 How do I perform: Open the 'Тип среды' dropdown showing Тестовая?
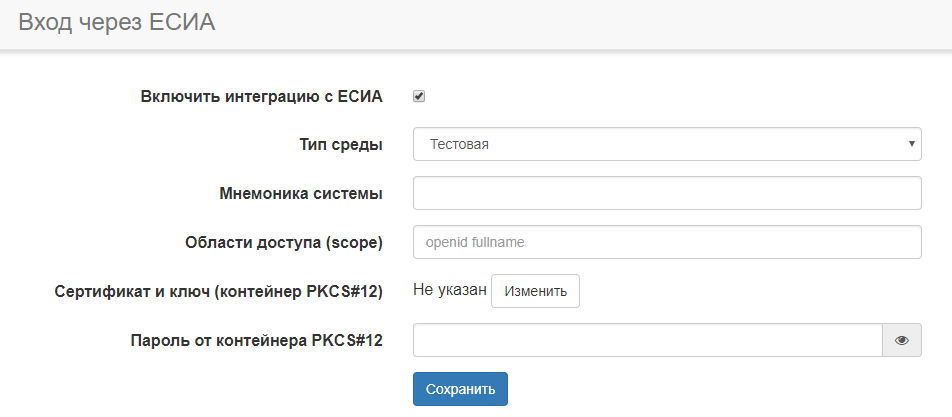[666, 144]
